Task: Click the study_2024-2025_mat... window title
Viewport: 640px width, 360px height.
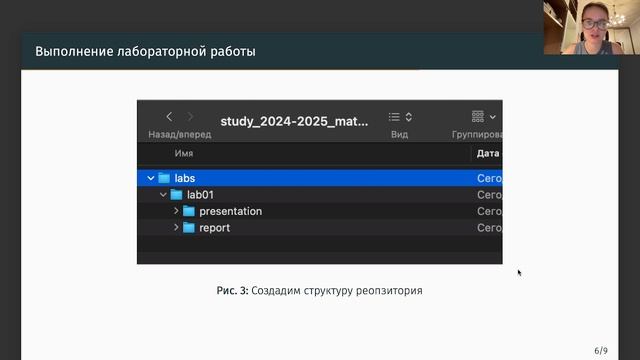Action: [x=294, y=121]
